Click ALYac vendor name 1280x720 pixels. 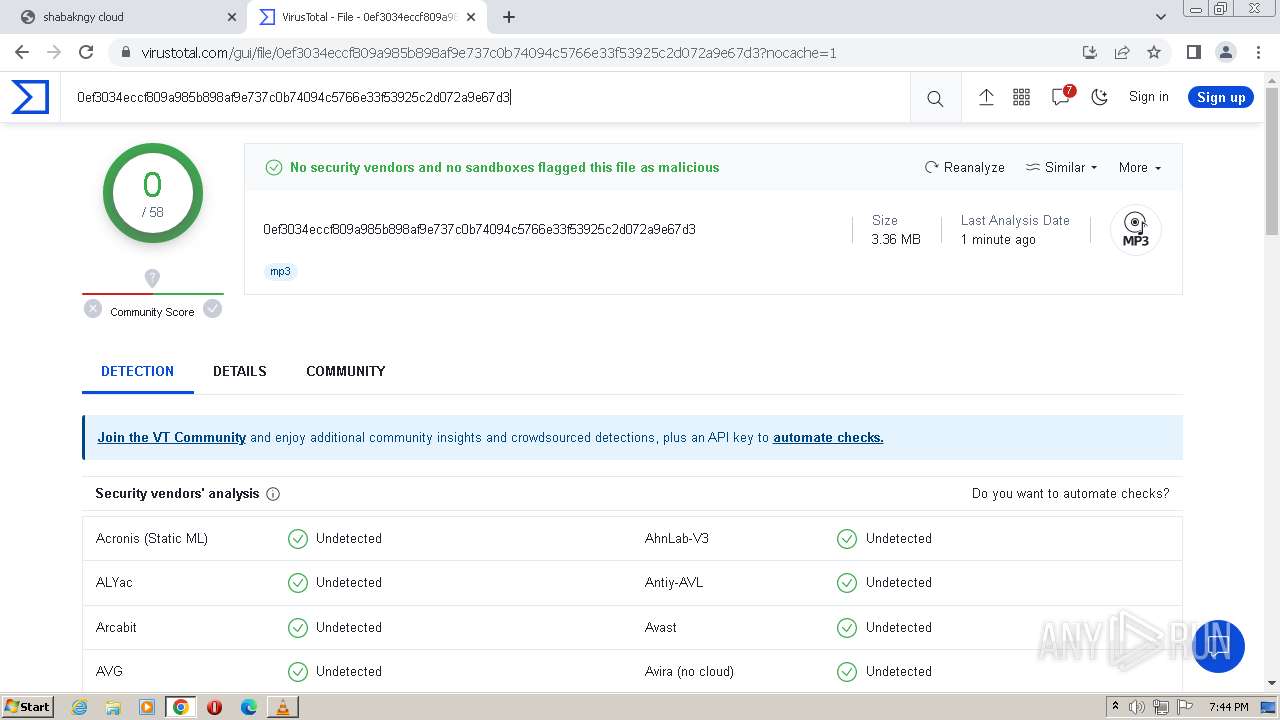click(x=114, y=582)
